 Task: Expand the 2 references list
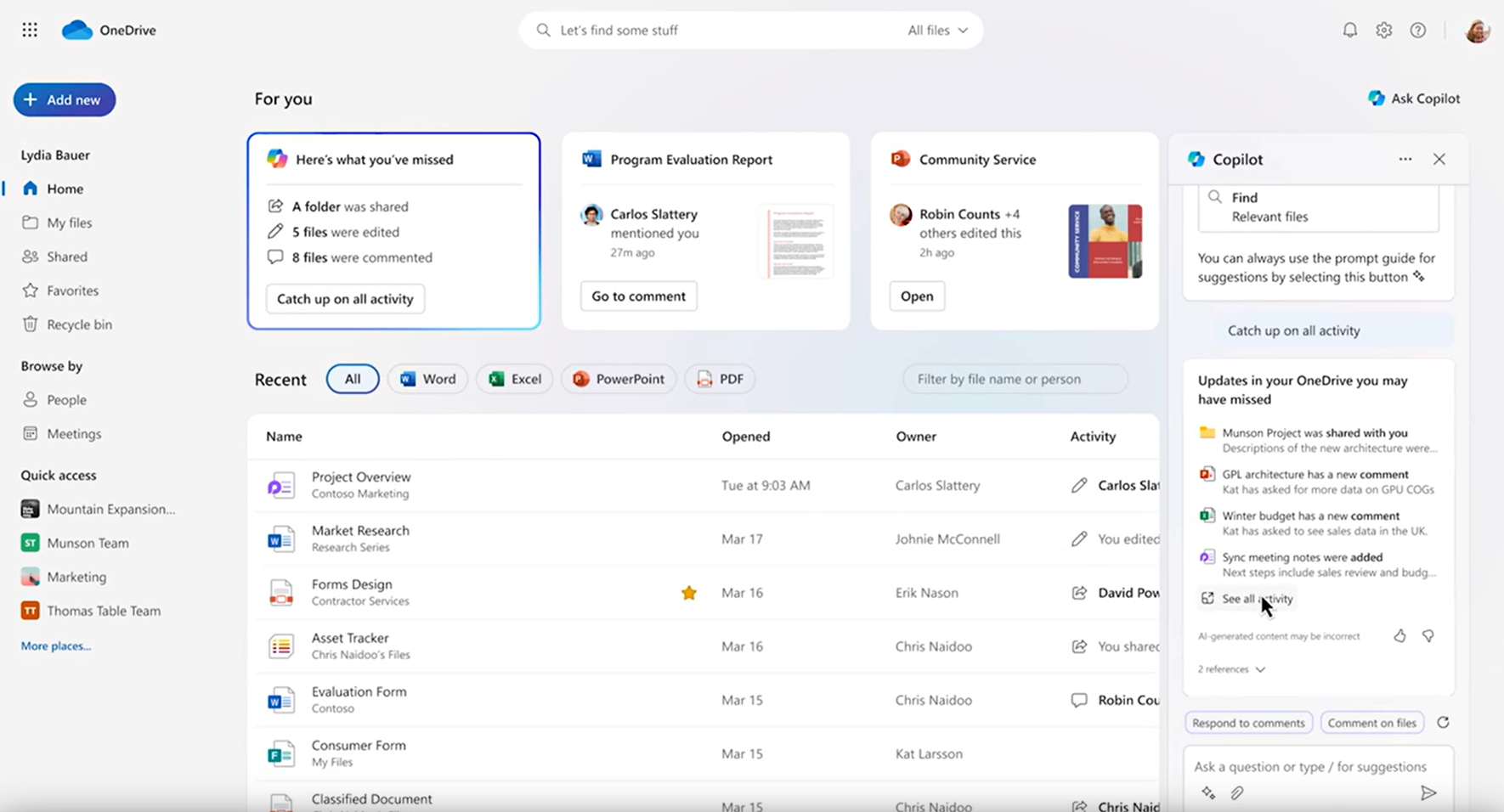point(1231,669)
